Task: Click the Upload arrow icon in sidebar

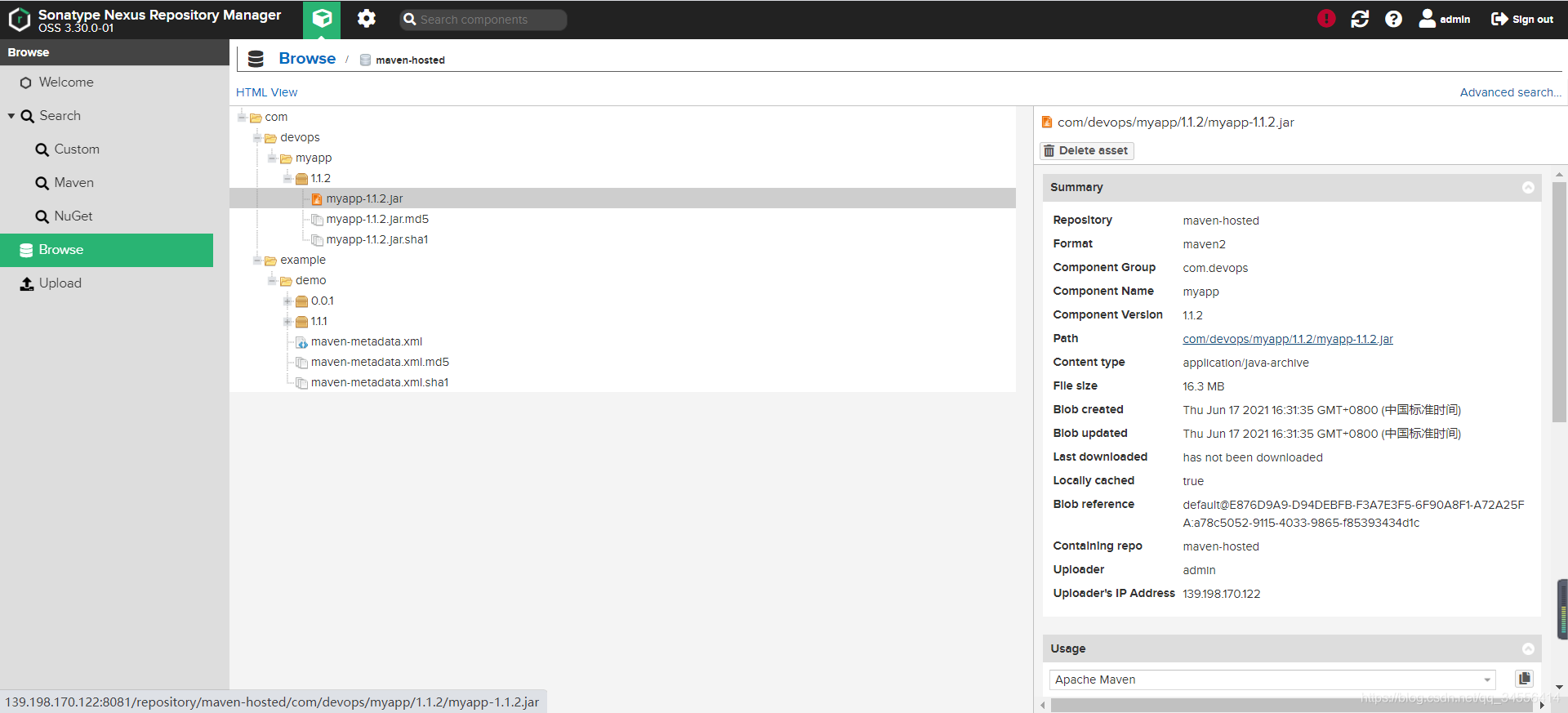Action: click(27, 283)
